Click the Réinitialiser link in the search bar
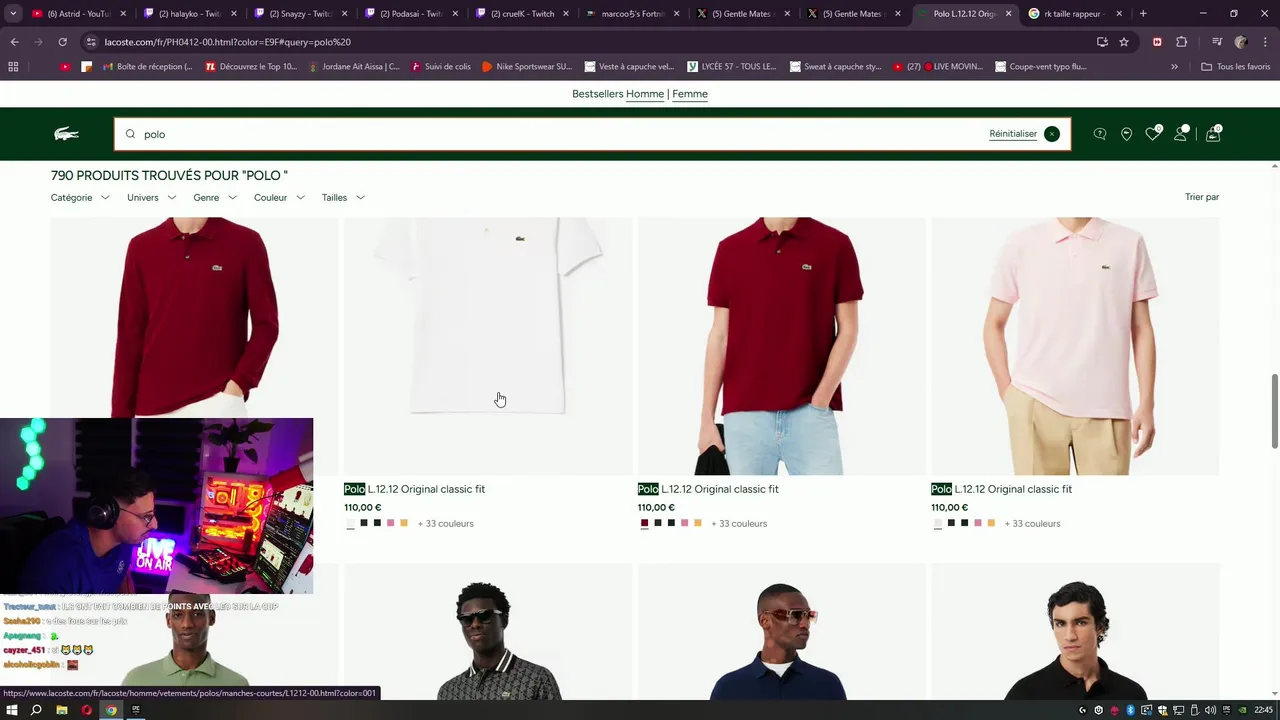This screenshot has height=720, width=1280. coord(1013,134)
